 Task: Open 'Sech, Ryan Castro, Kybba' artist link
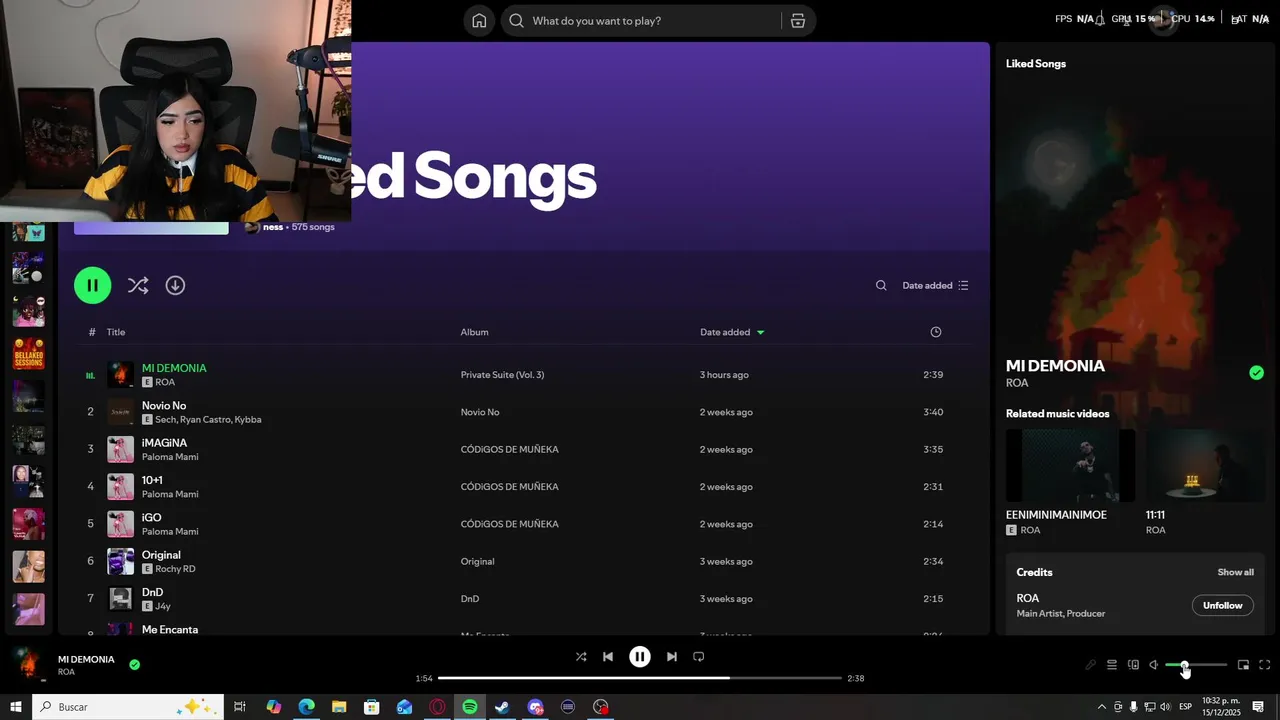[x=208, y=420]
